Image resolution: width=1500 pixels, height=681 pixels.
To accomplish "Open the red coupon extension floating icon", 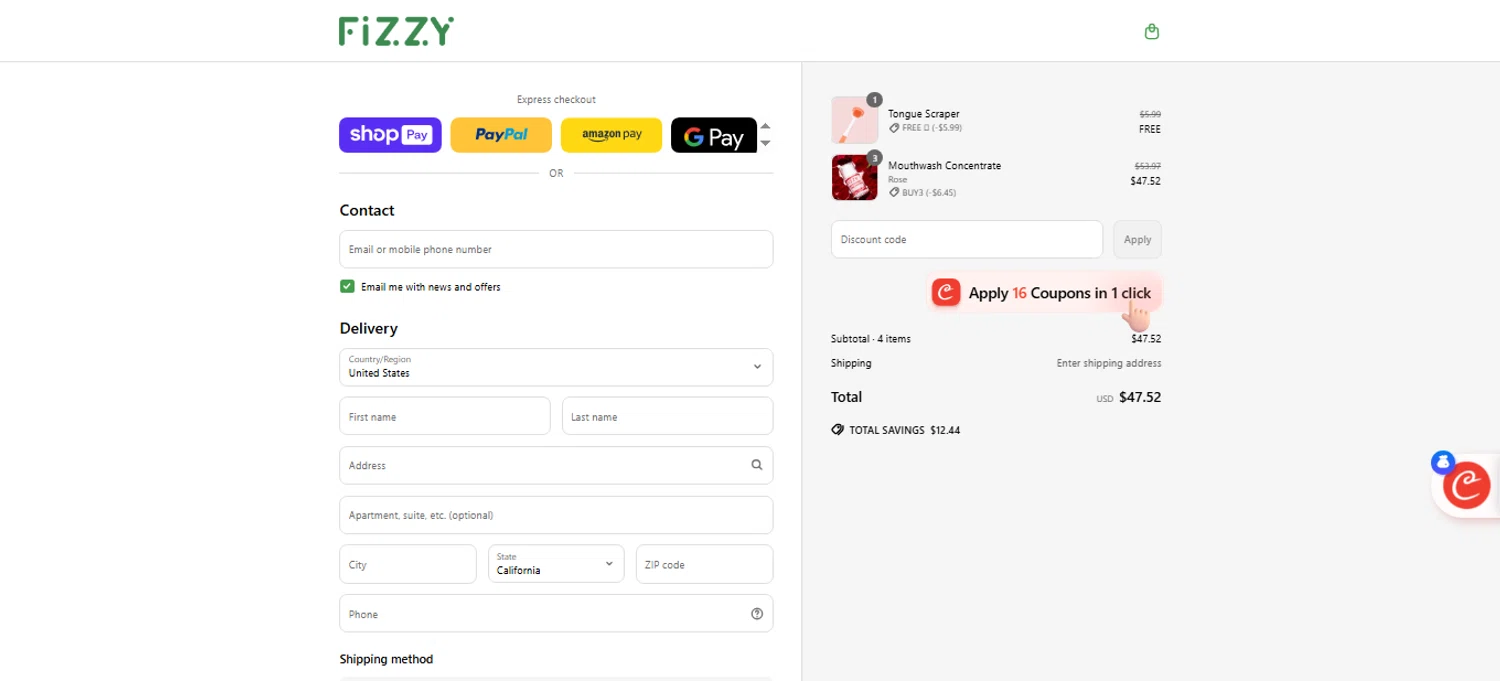I will 1467,485.
